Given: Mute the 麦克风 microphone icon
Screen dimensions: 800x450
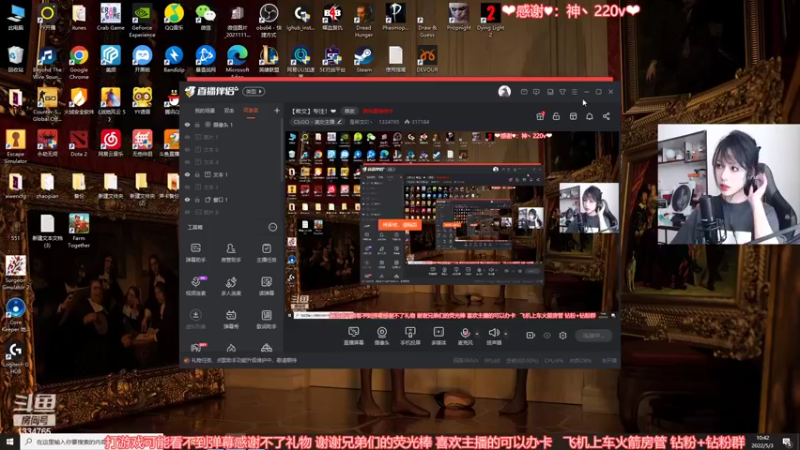Looking at the screenshot, I should [x=465, y=333].
